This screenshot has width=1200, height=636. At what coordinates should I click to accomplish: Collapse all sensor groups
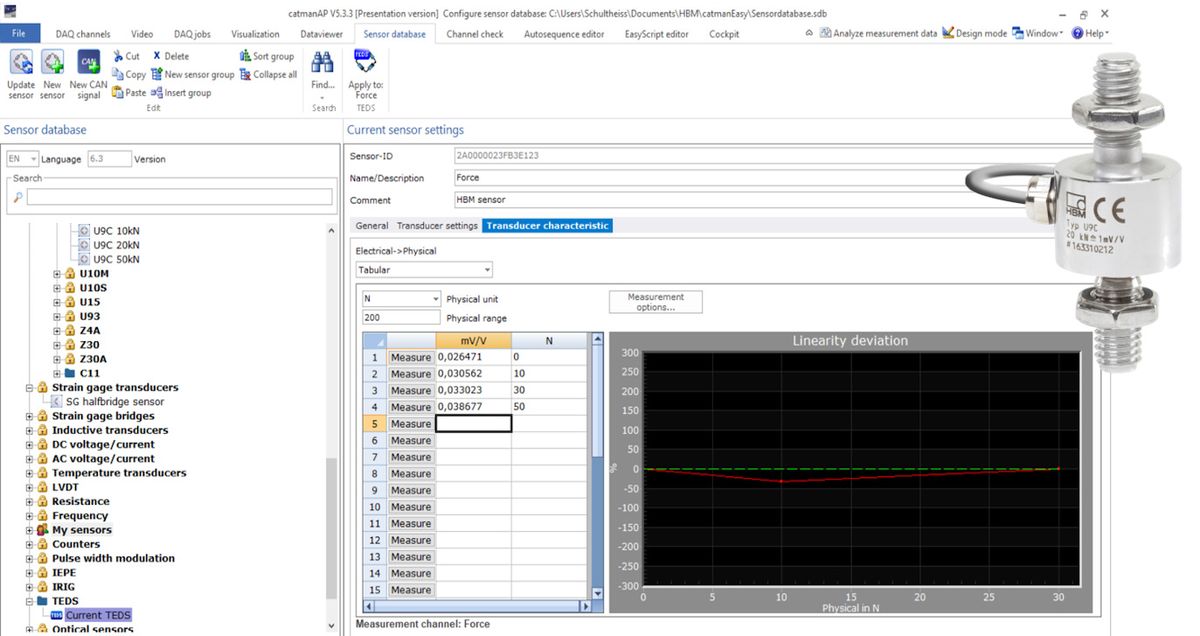tap(268, 74)
